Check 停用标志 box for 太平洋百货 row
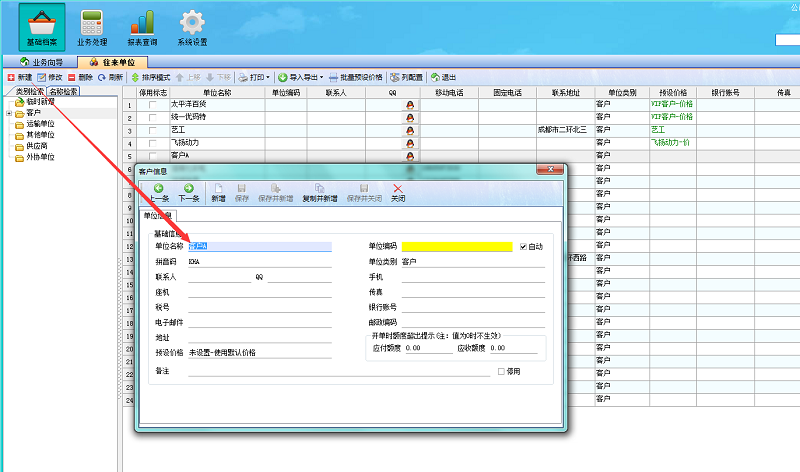 click(152, 104)
